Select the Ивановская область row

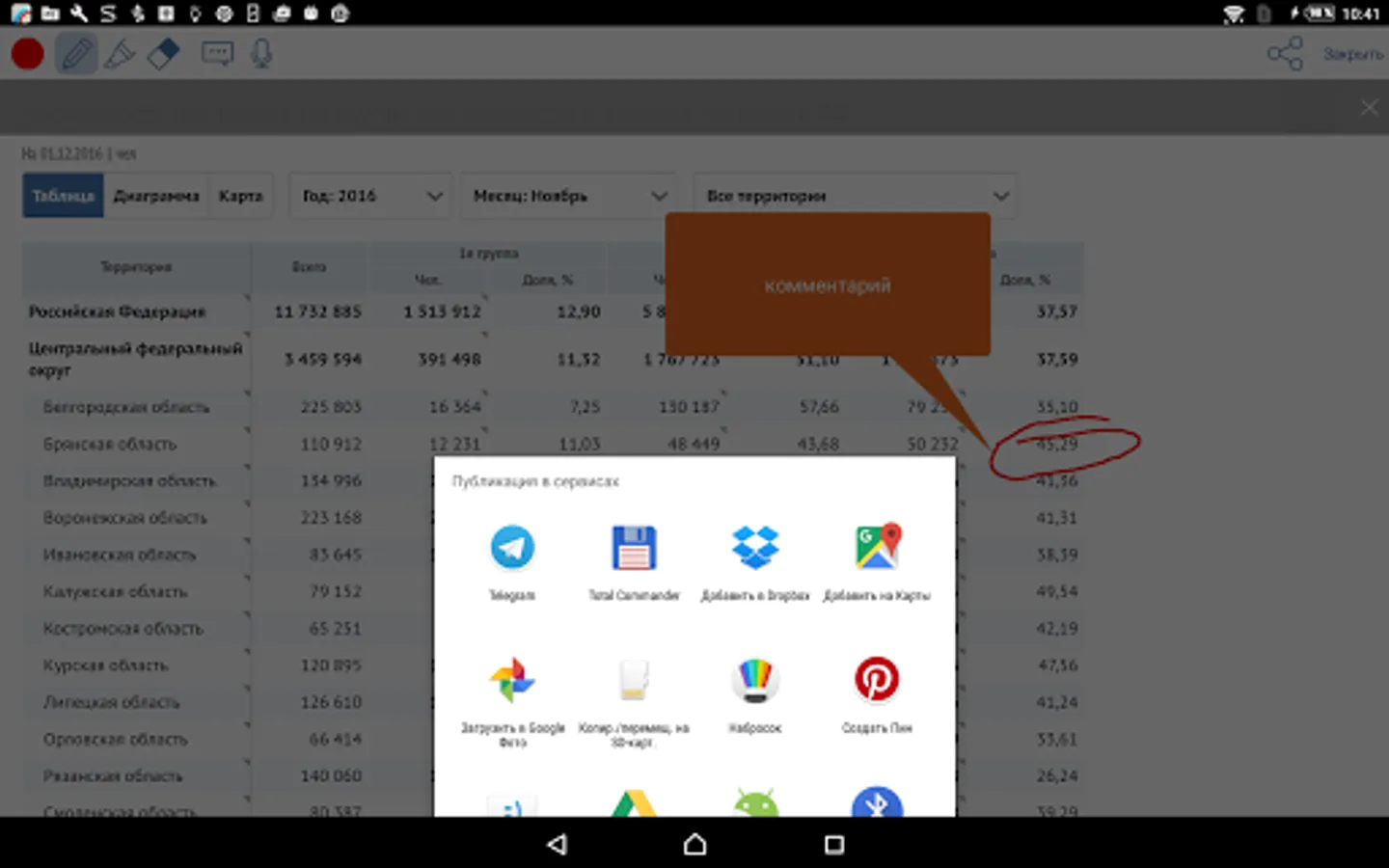(553, 555)
